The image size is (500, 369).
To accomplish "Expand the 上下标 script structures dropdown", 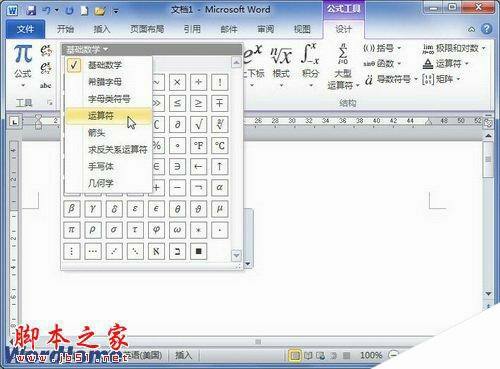I will 252,85.
